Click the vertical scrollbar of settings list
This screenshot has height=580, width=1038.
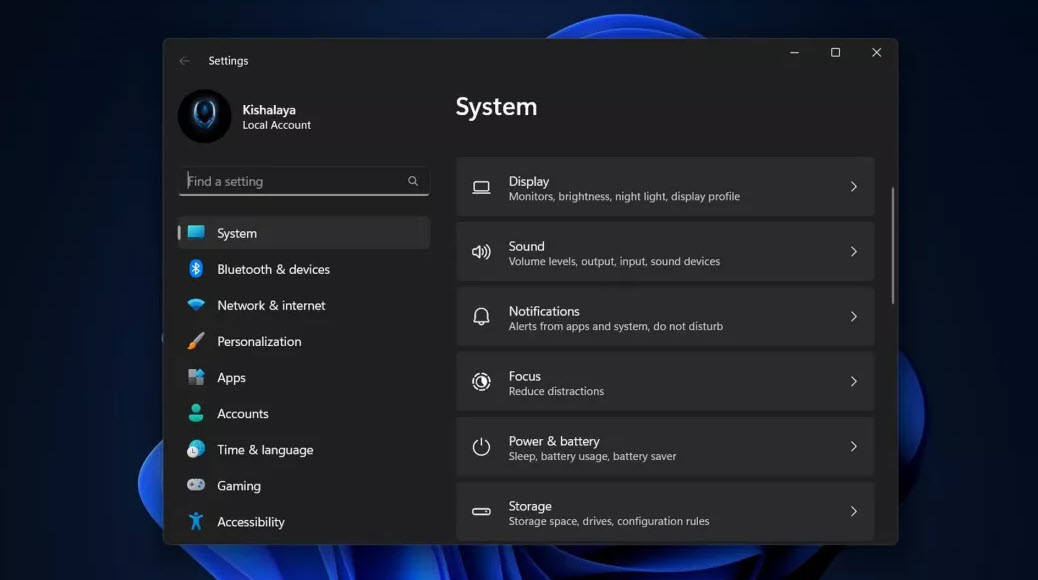(892, 245)
